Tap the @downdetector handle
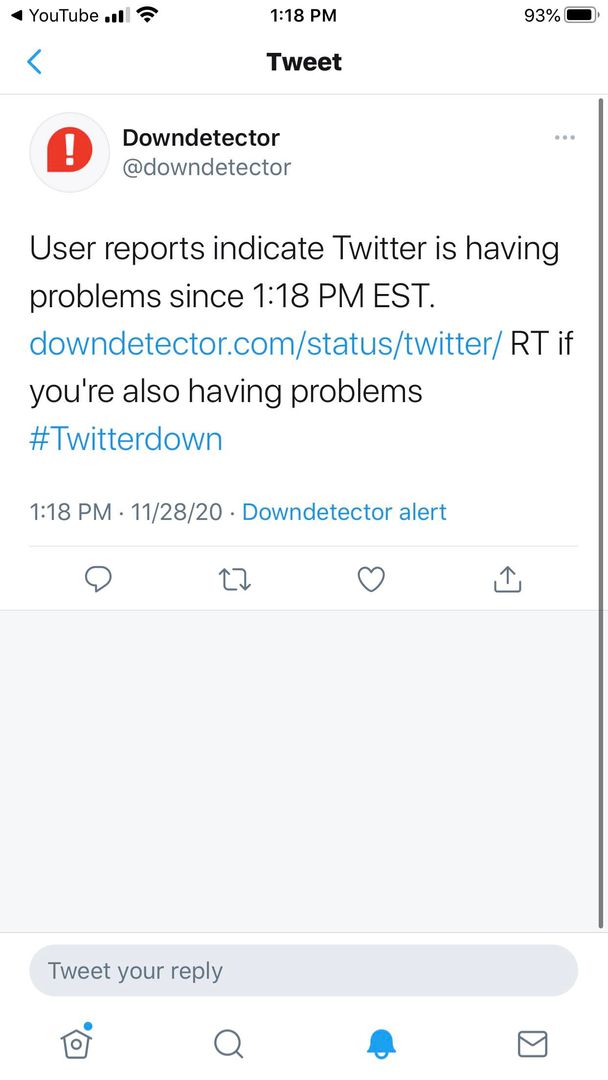The image size is (608, 1080). point(206,168)
